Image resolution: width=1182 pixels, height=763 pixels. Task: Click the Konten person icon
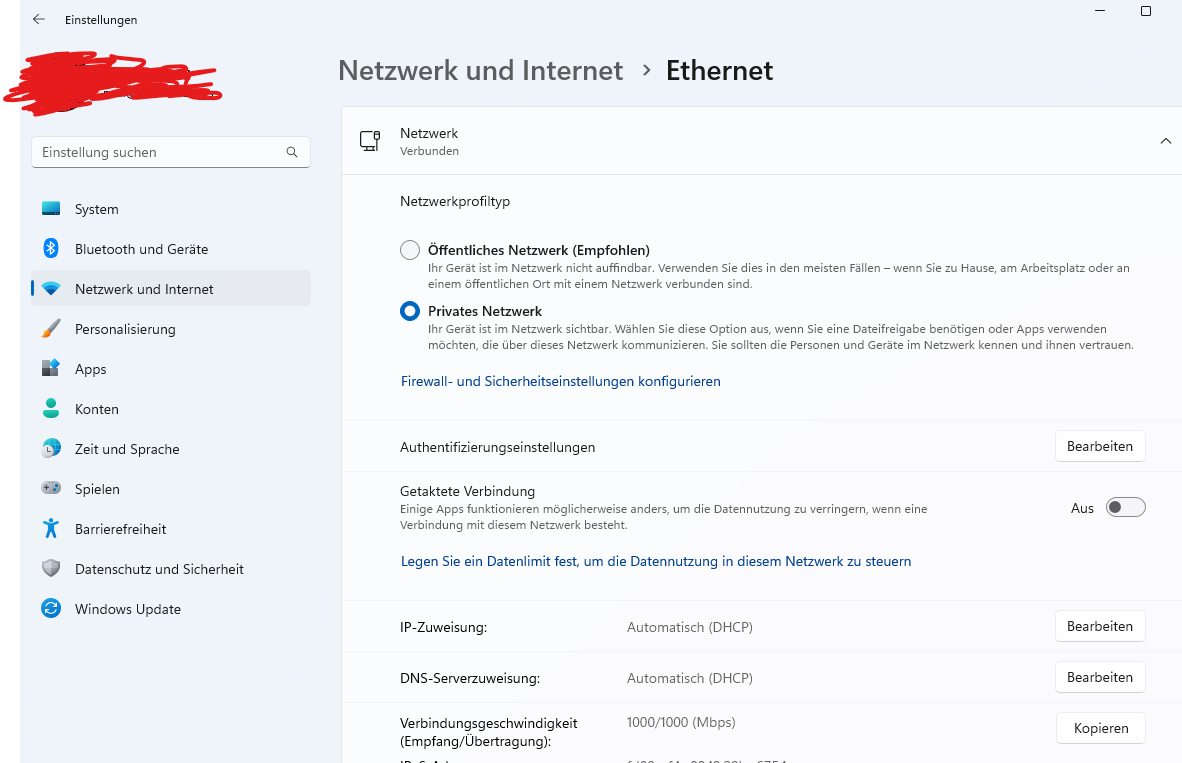coord(51,409)
